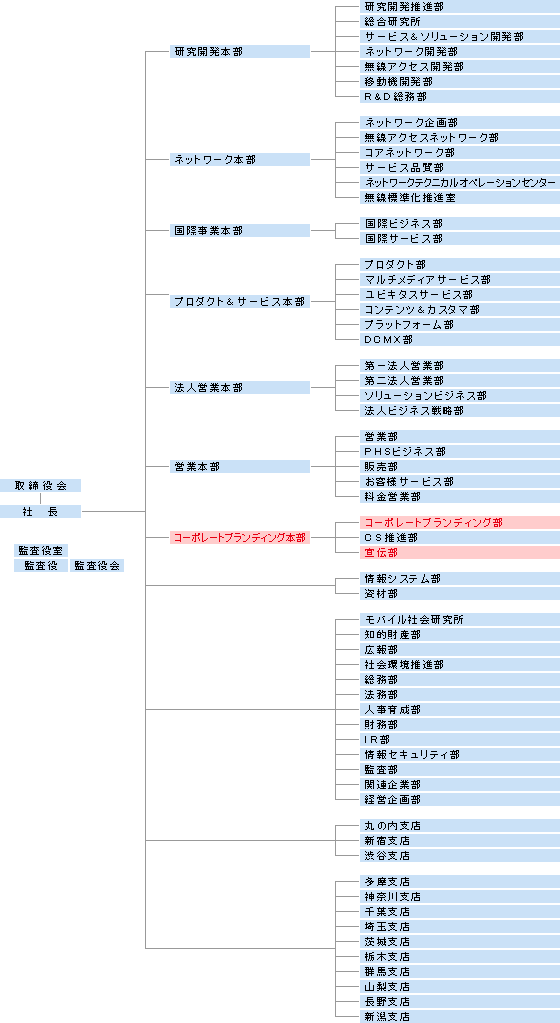Select モバイル社会研究所 entry

(460, 620)
